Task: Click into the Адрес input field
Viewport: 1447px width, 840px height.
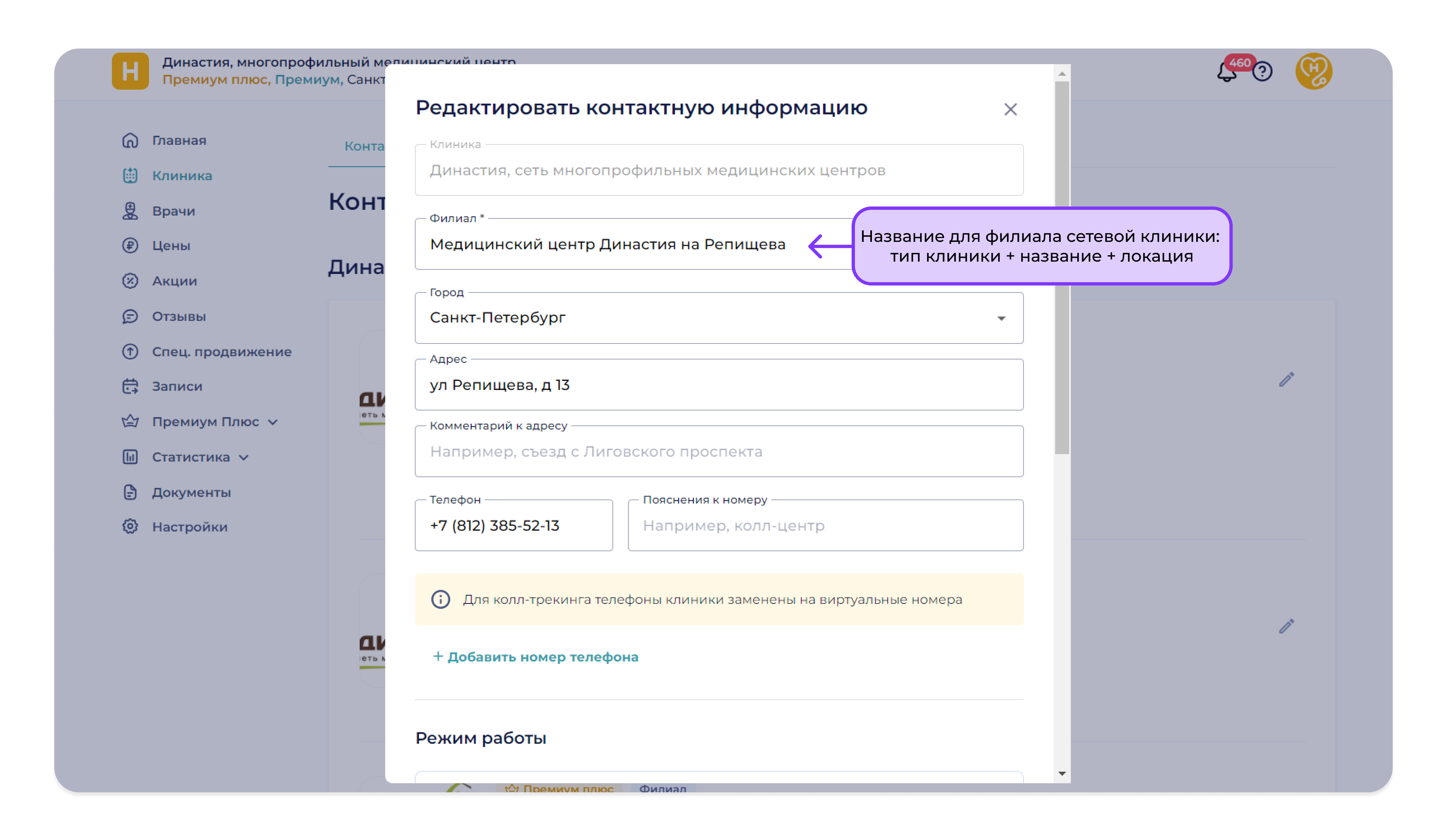Action: click(x=718, y=385)
